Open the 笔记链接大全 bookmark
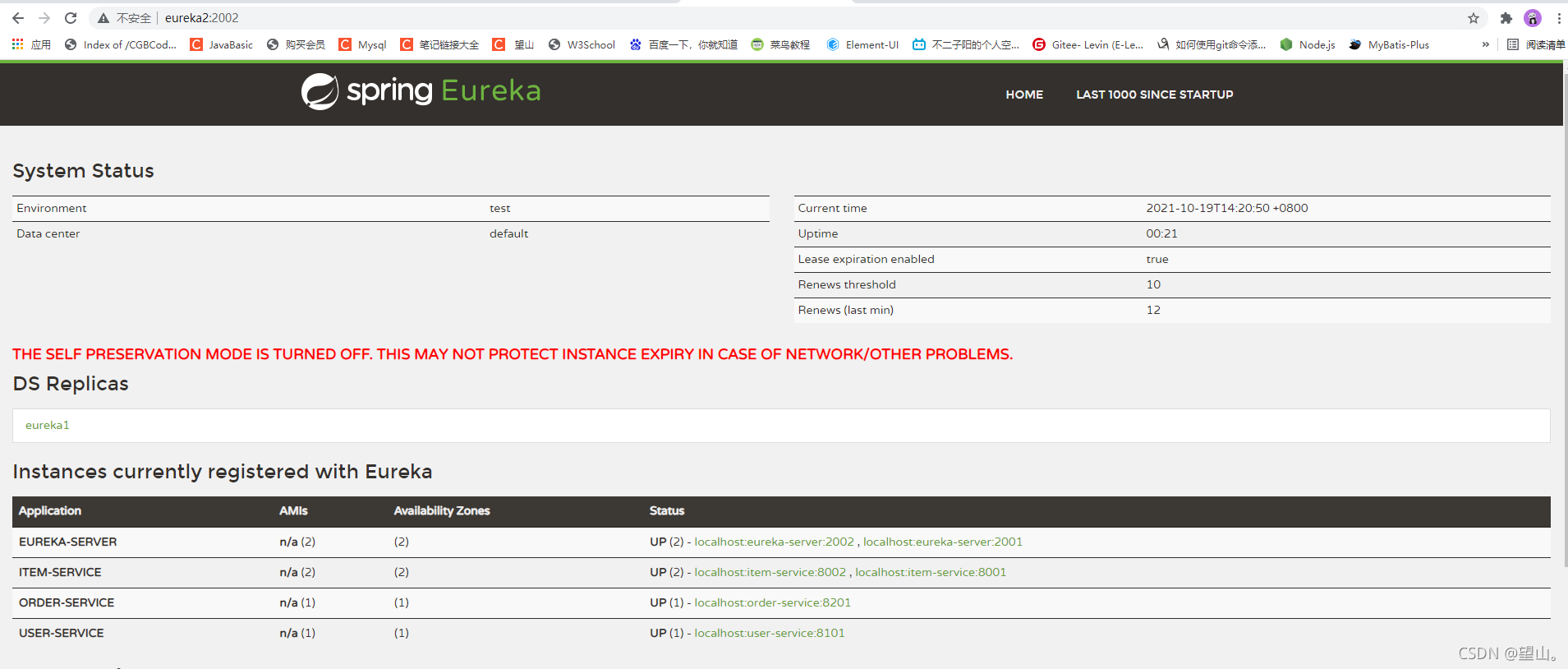Screen dimensions: 1568x669 [439, 44]
